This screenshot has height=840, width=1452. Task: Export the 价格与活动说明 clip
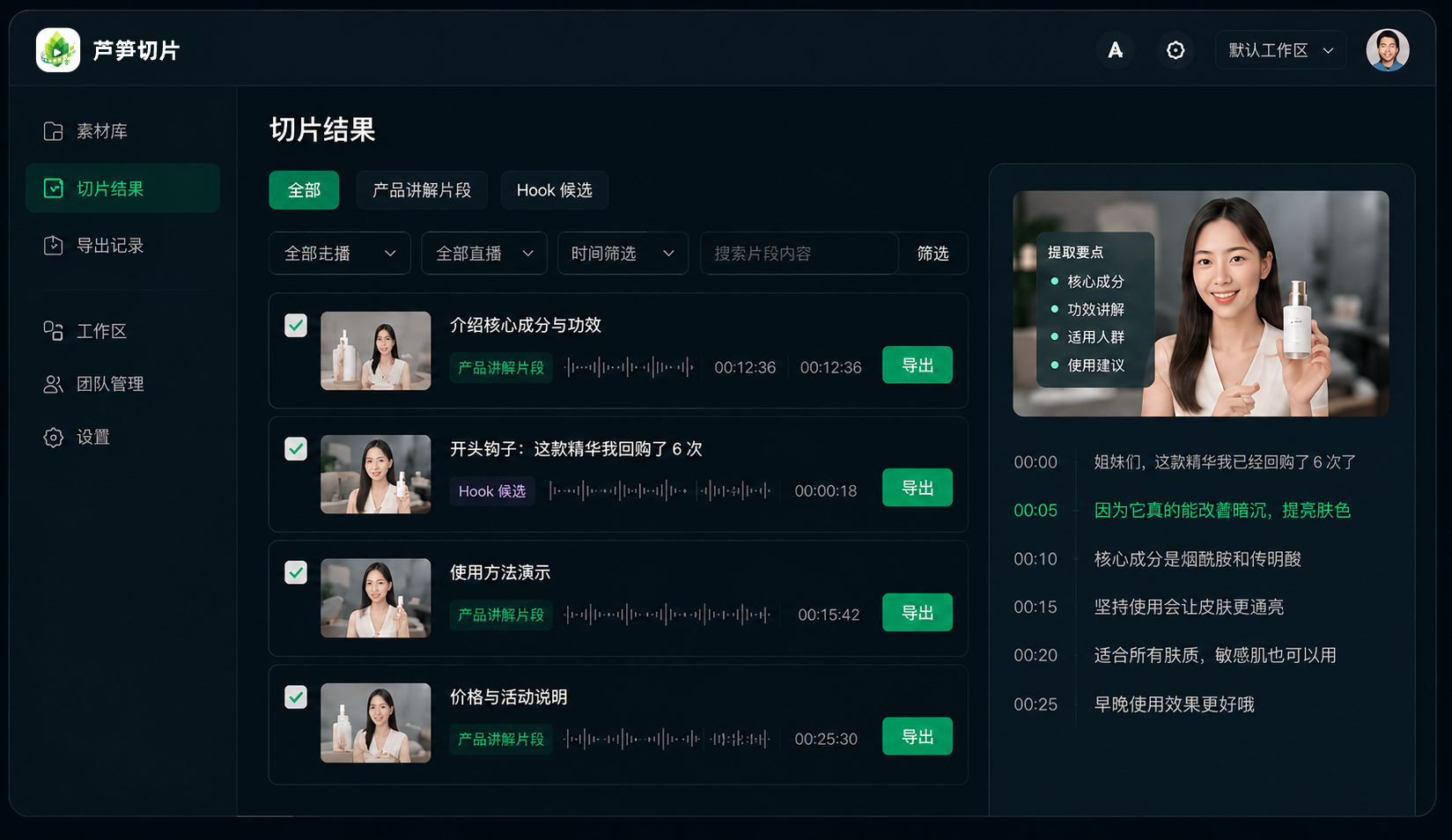[x=918, y=737]
